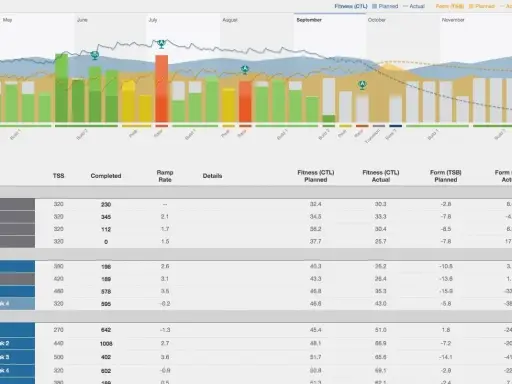Select the November month header
512x384 pixels.
[453, 20]
